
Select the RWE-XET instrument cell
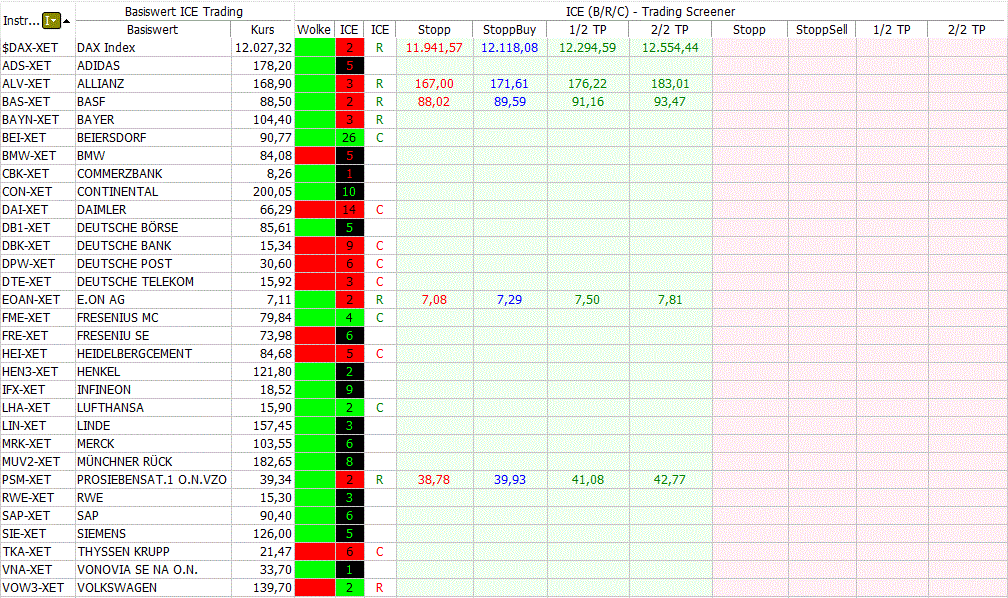28,498
